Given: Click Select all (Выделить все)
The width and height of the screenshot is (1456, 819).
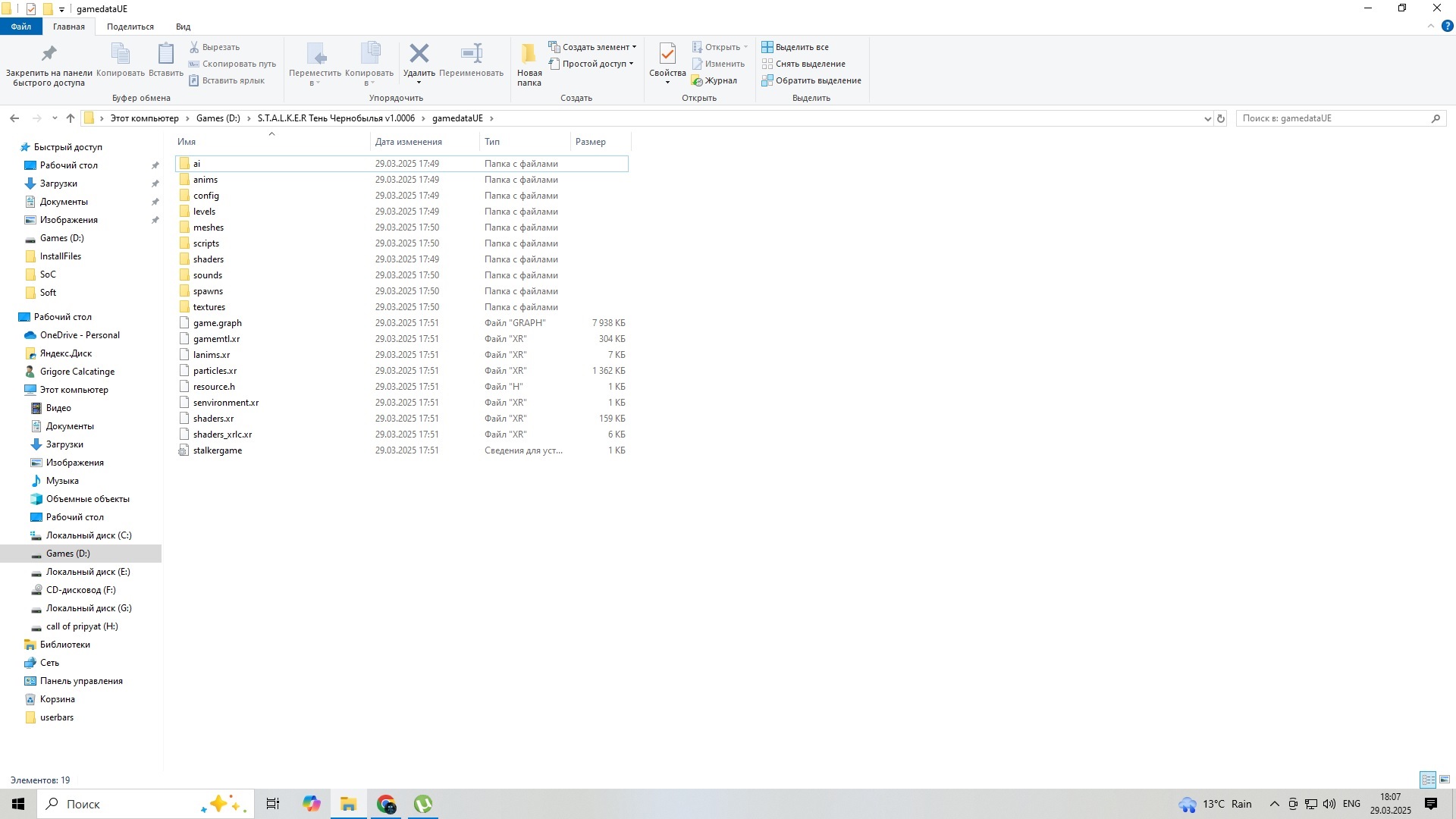Looking at the screenshot, I should [x=795, y=47].
